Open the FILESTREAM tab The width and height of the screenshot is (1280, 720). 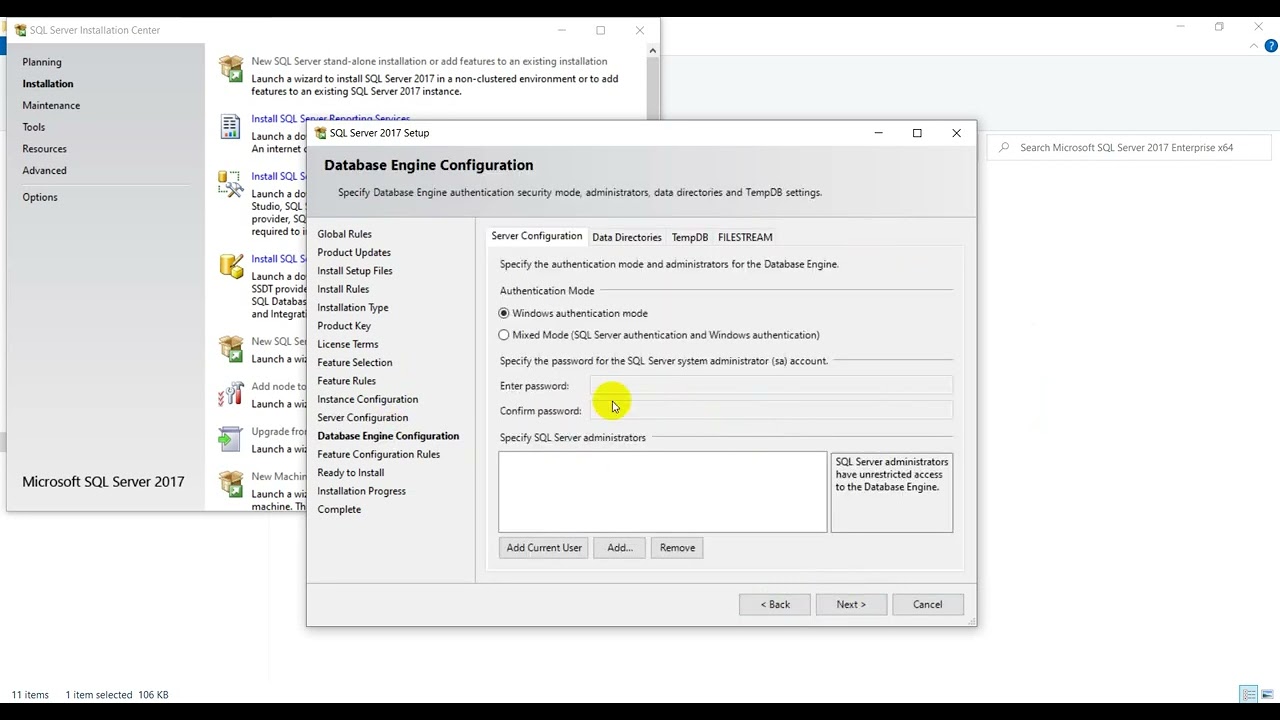pos(745,237)
